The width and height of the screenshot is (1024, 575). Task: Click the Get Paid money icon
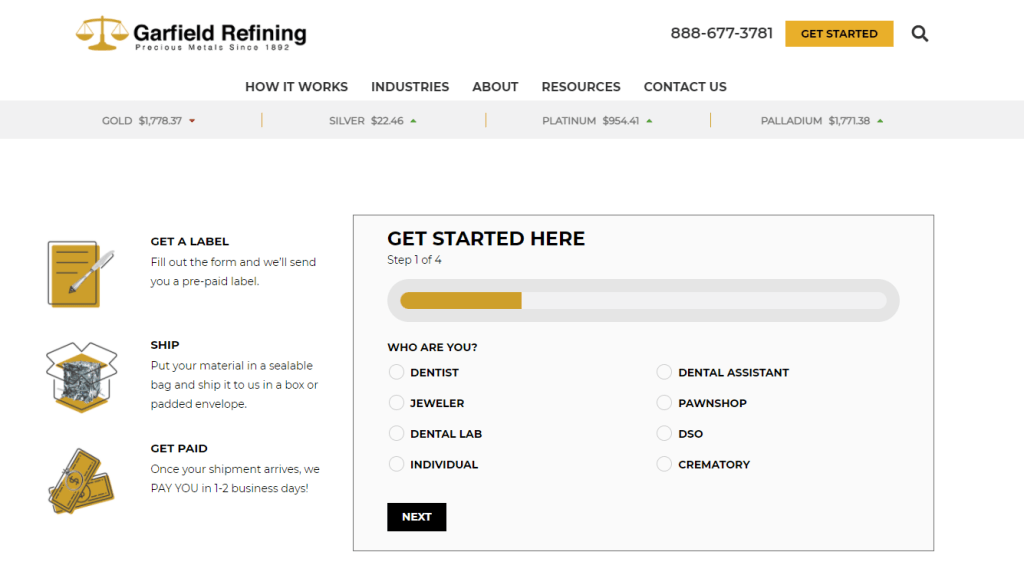click(81, 480)
